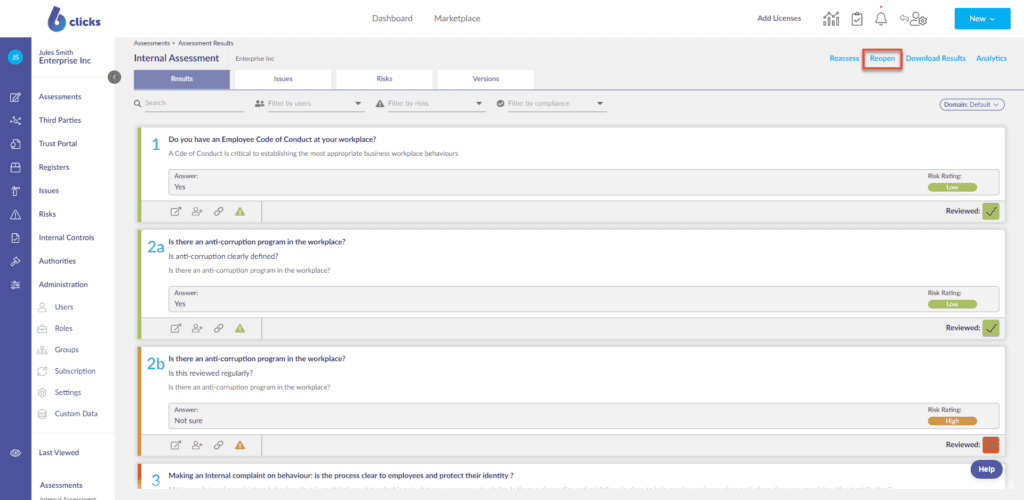Viewport: 1024px width, 500px height.
Task: Click the blue New button
Action: pyautogui.click(x=982, y=19)
